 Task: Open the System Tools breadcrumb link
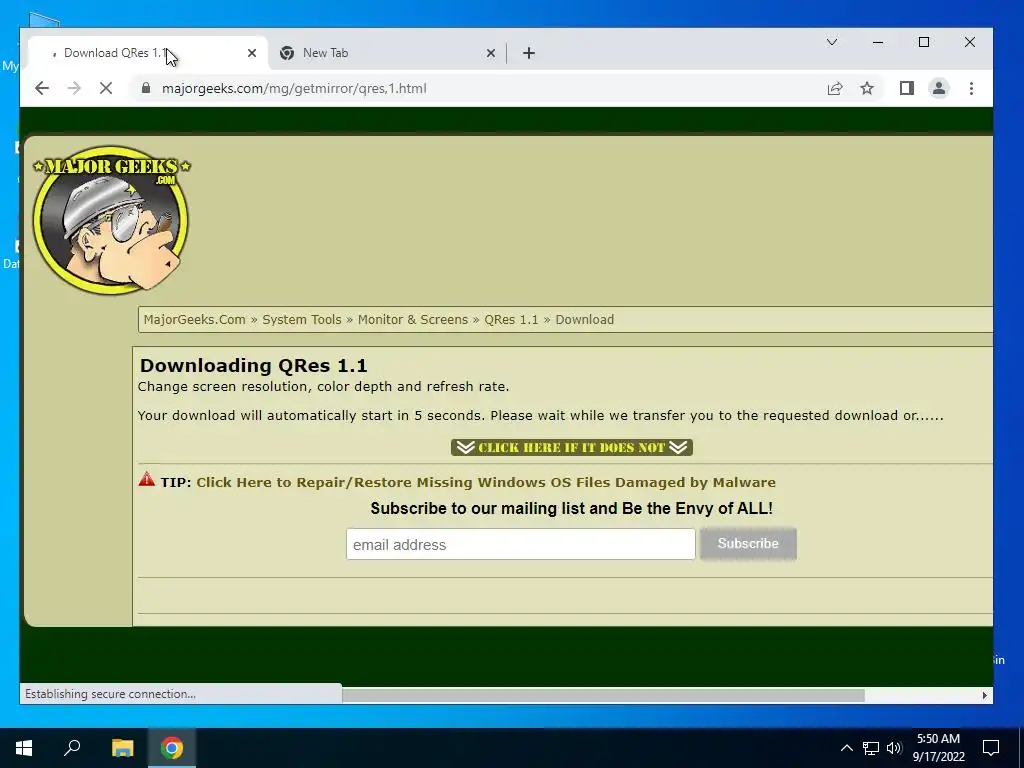click(x=302, y=319)
